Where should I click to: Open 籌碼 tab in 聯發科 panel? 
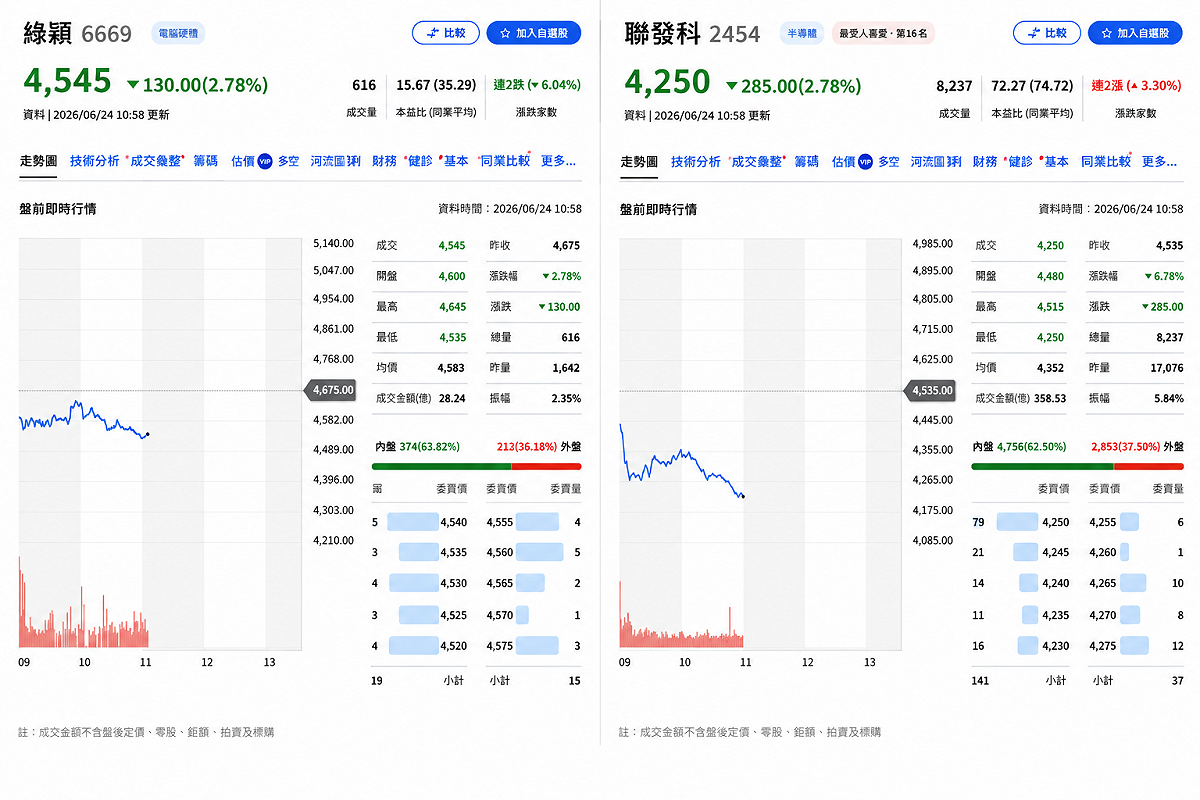pyautogui.click(x=806, y=161)
